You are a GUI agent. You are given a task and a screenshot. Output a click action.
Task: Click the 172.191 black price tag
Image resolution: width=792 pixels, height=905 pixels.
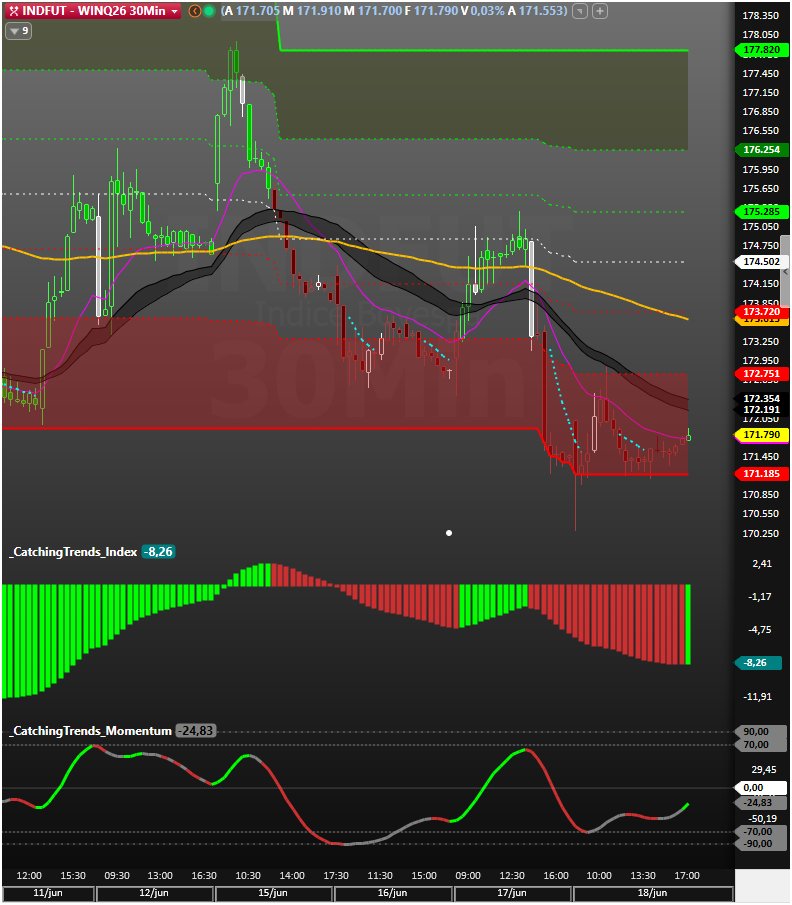click(761, 409)
